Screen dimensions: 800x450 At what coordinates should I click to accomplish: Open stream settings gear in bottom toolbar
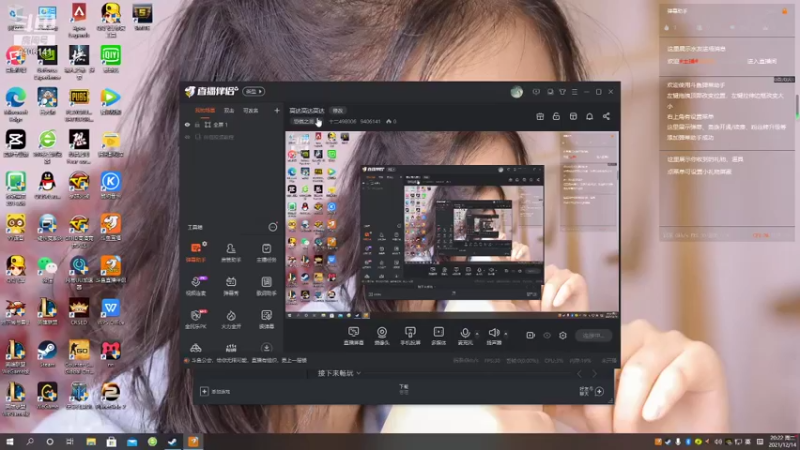pyautogui.click(x=563, y=335)
